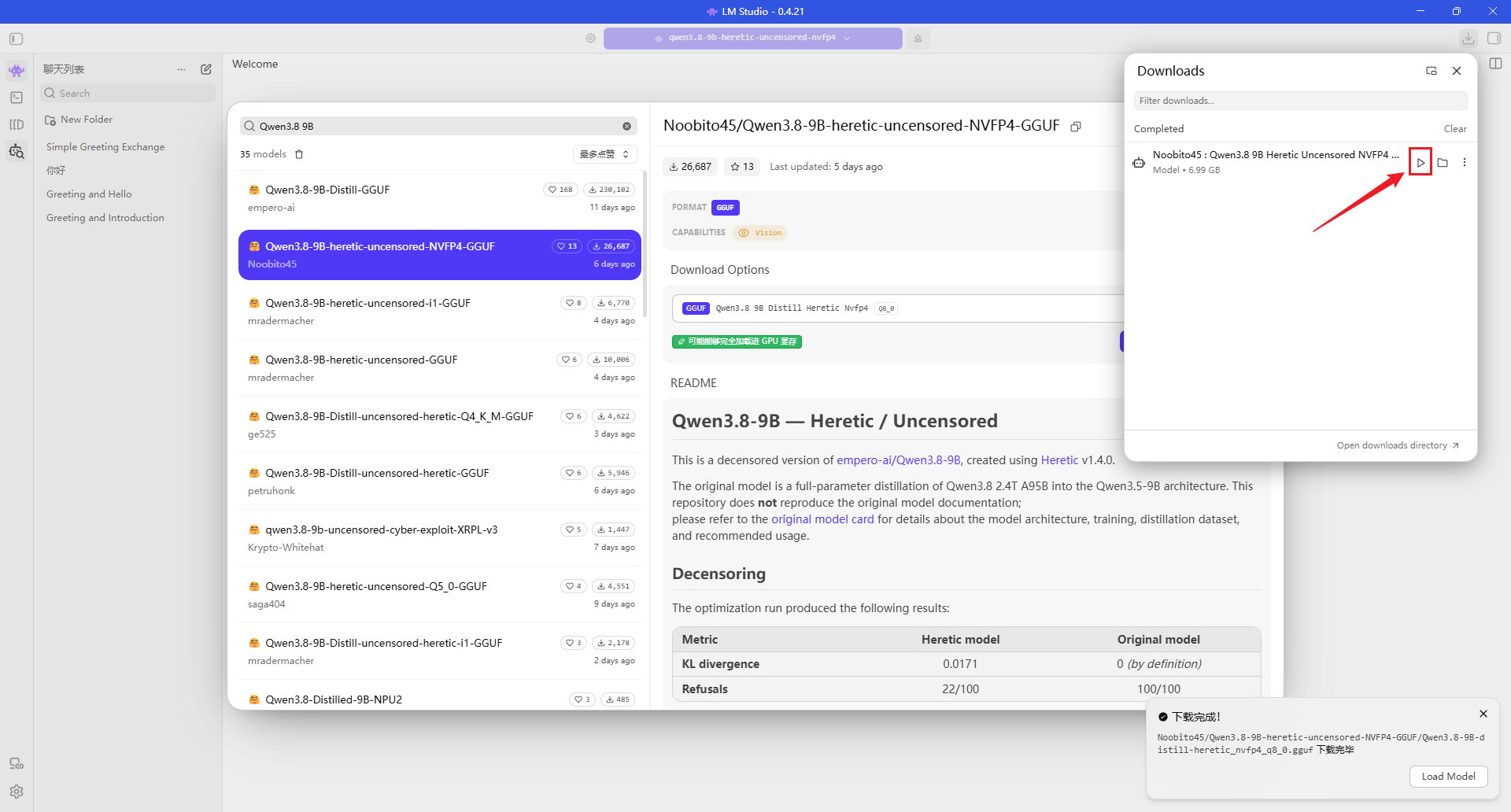Screen dimensions: 1511x812
Task: Open the 你好 chat
Action: 56,171
